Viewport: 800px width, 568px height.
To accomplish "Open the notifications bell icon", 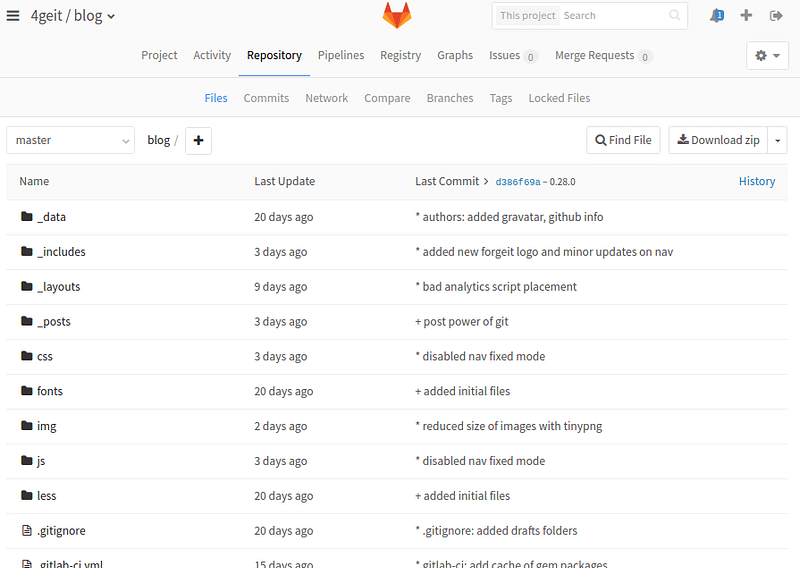I will pyautogui.click(x=717, y=15).
